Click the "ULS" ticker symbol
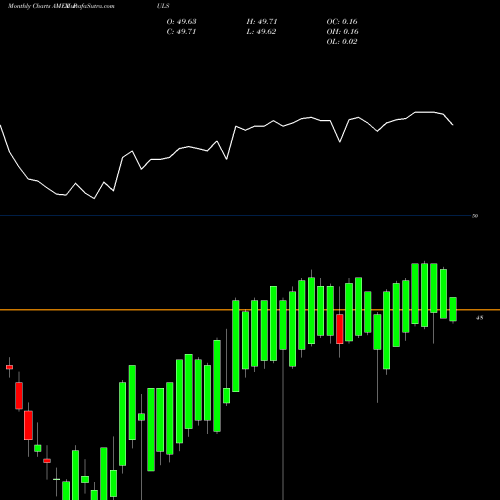Image resolution: width=500 pixels, height=500 pixels. (x=163, y=6)
